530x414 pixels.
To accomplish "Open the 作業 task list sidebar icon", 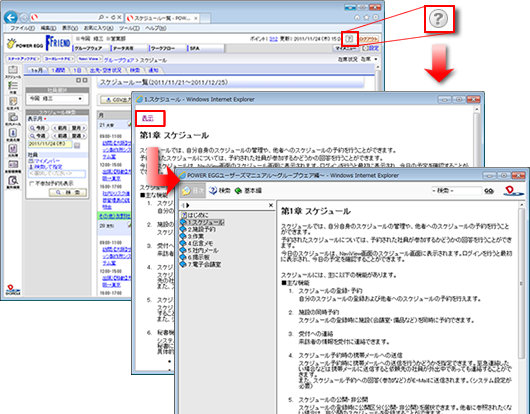I will tap(13, 87).
